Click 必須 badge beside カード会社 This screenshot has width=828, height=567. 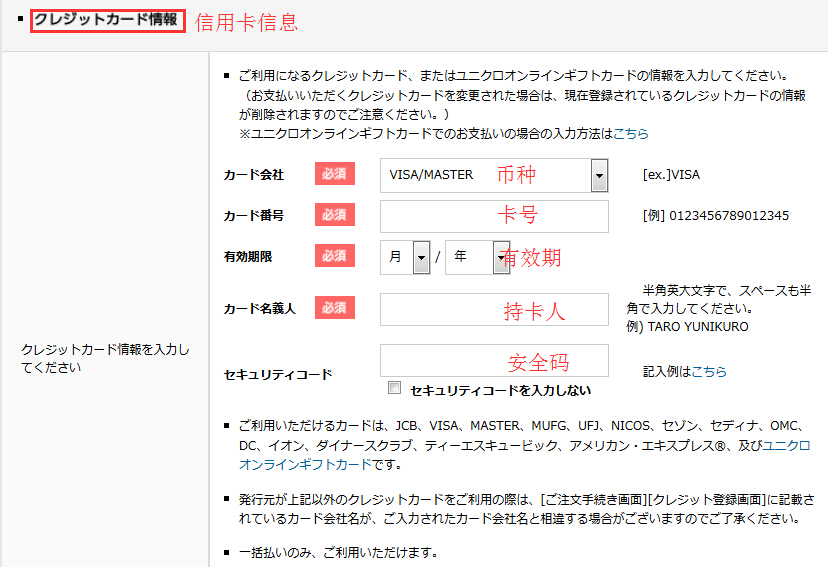point(334,174)
